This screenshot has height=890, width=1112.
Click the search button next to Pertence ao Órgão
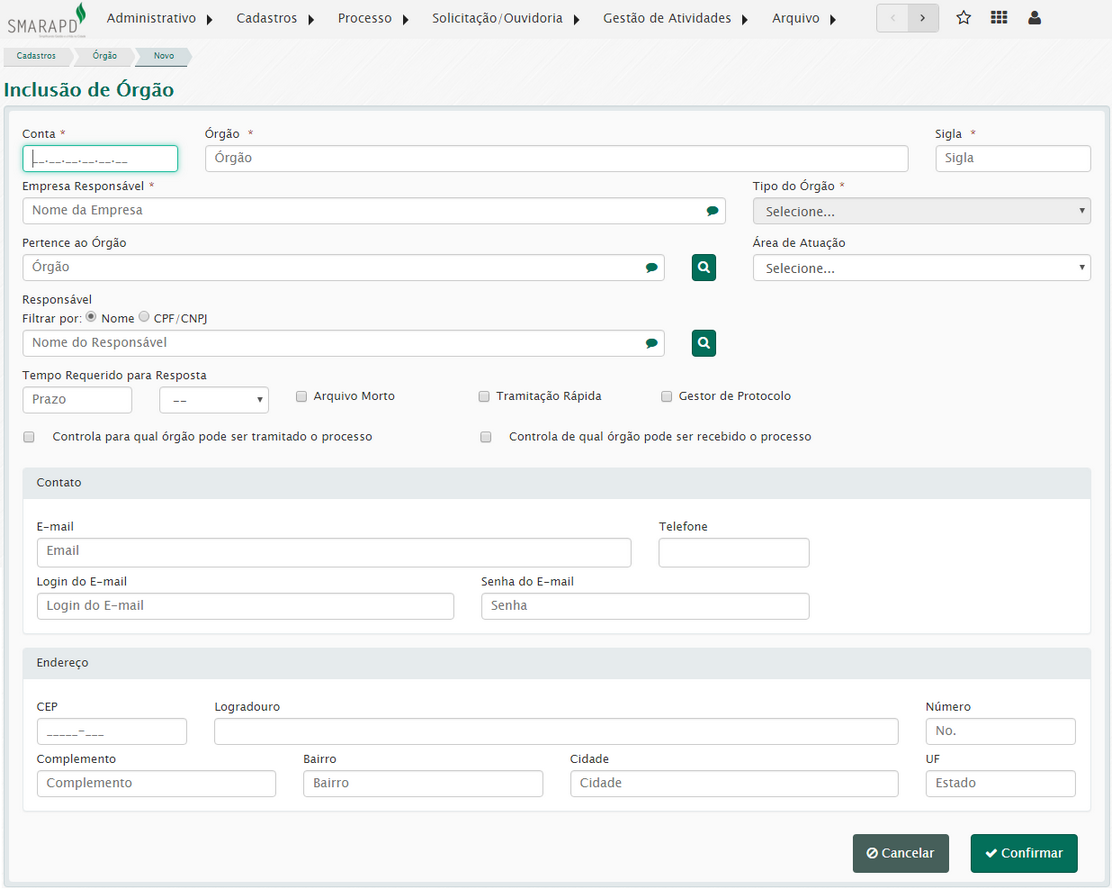click(x=704, y=267)
